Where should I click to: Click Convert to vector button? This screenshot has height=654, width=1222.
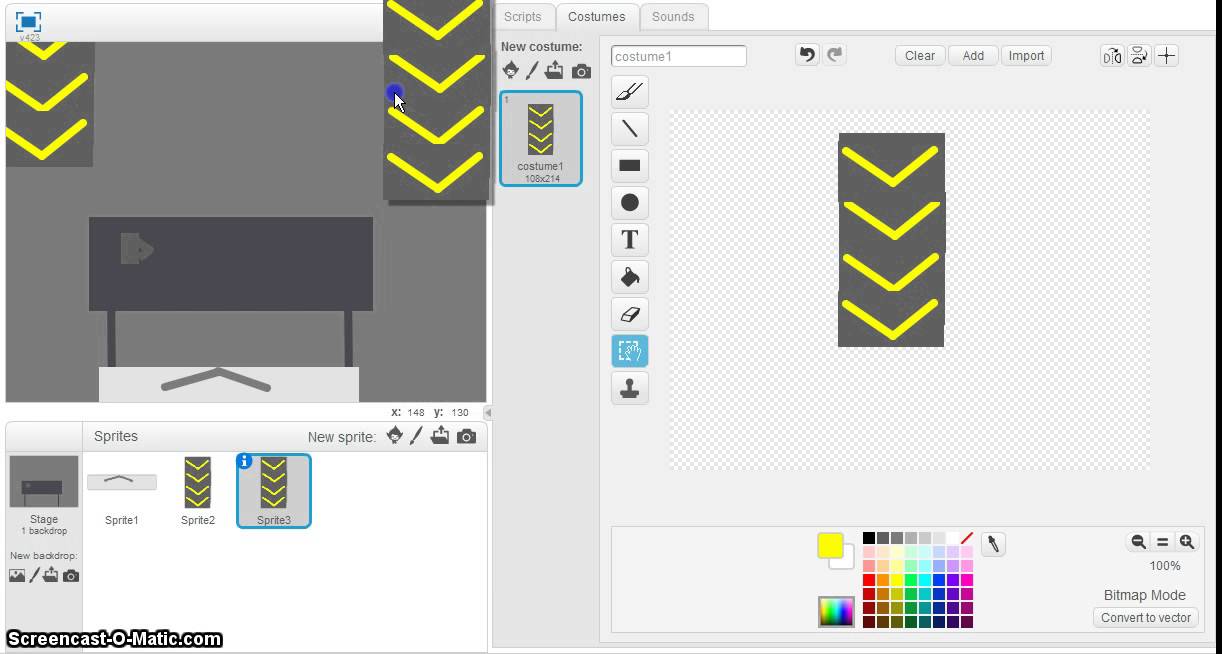click(1146, 618)
